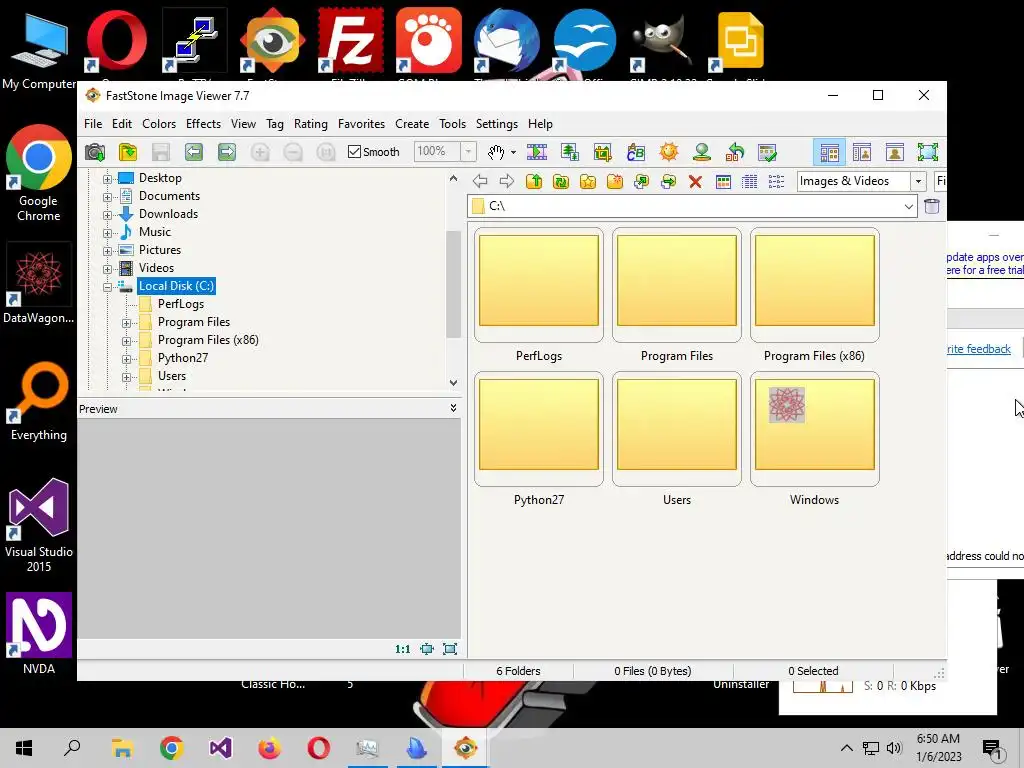The image size is (1024, 768).
Task: Open Adjust Lighting sun icon
Action: (669, 152)
